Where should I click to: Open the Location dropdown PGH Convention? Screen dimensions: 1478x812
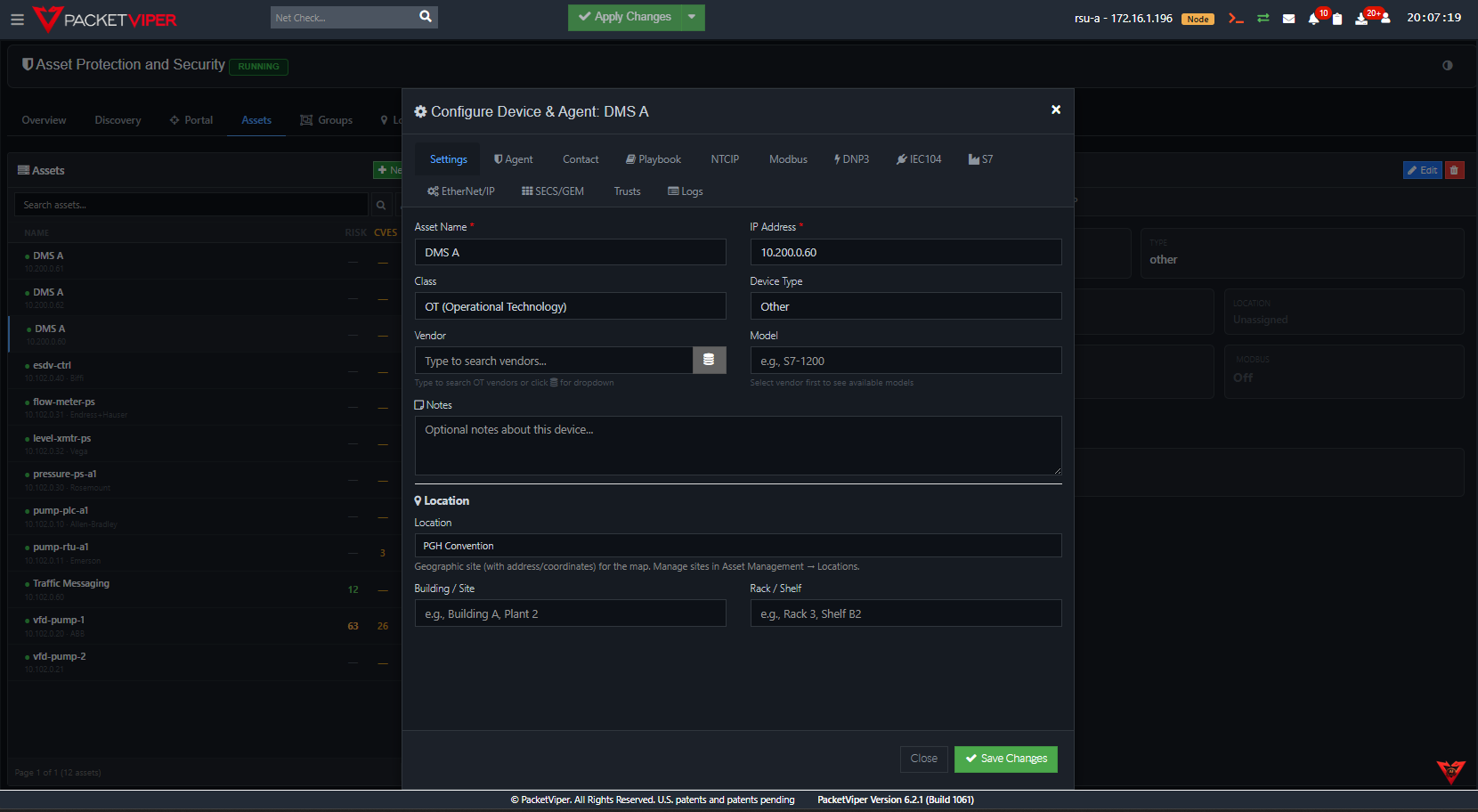pyautogui.click(x=738, y=546)
